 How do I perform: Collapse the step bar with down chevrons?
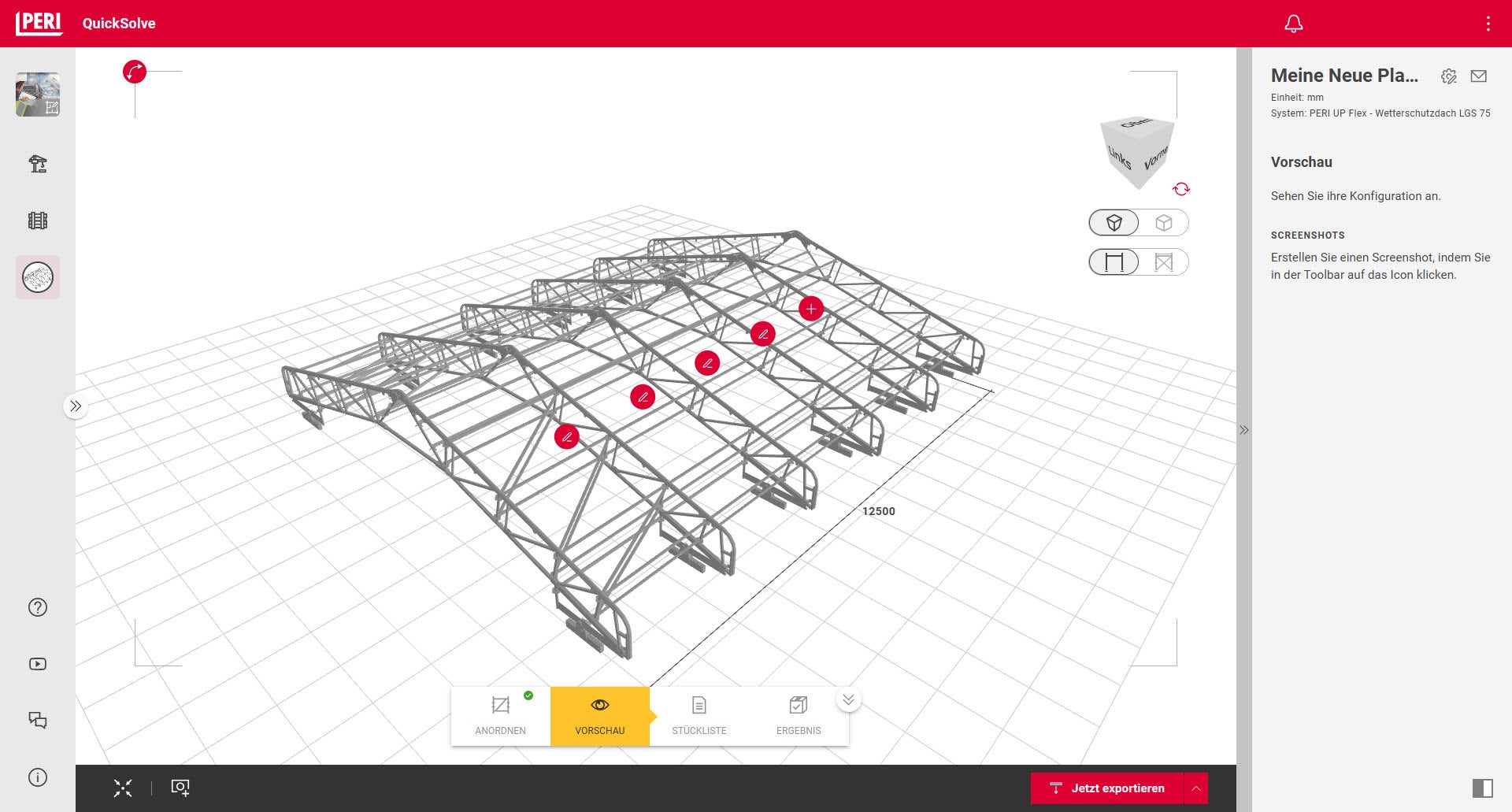pyautogui.click(x=848, y=699)
